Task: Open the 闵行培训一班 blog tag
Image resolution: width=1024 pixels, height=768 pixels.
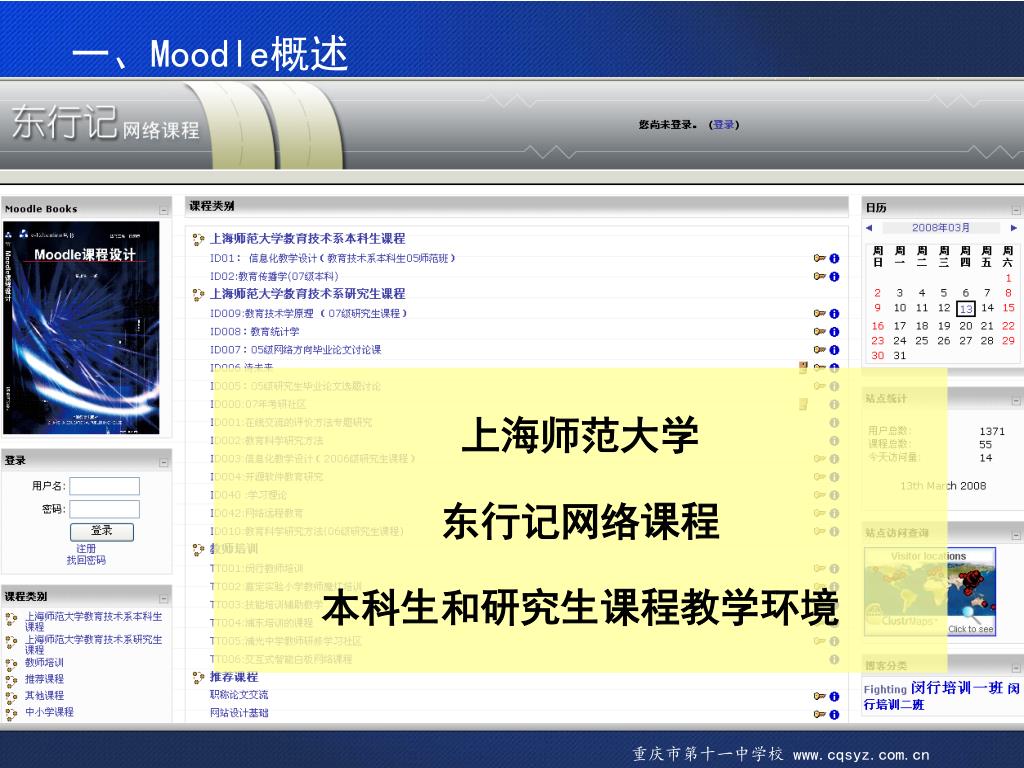Action: pyautogui.click(x=957, y=688)
